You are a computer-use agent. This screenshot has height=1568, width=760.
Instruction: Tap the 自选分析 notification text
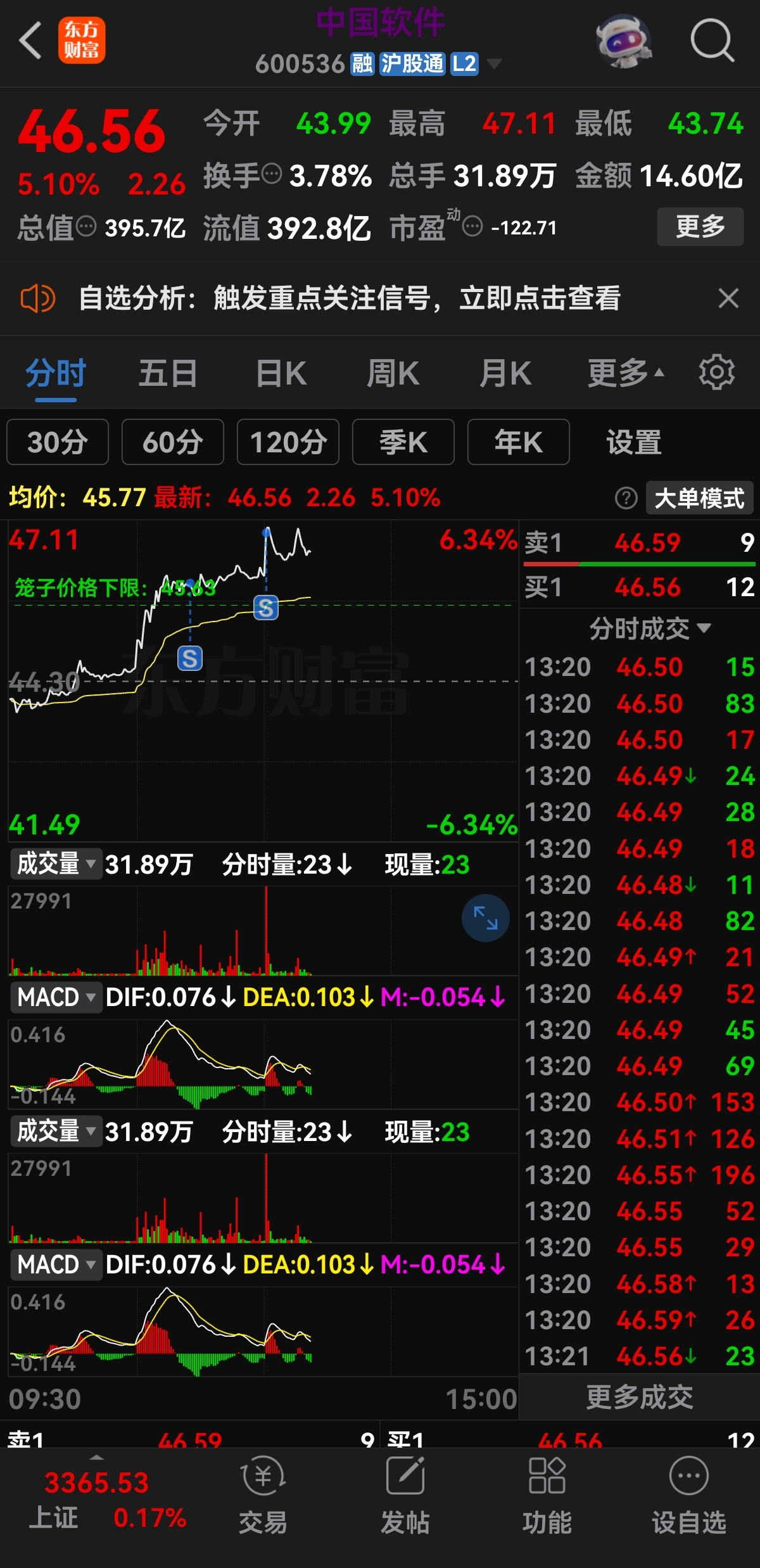coord(350,298)
